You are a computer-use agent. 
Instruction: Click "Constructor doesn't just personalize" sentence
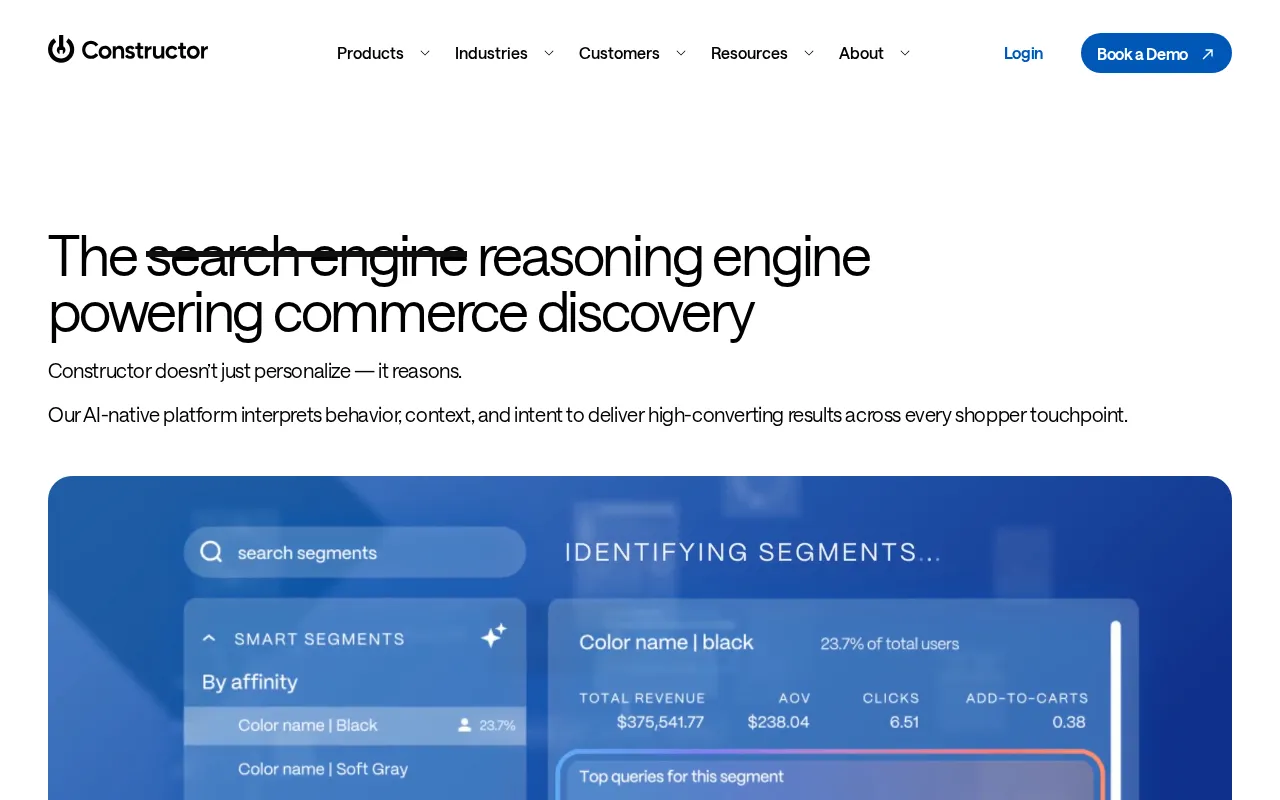coord(255,371)
